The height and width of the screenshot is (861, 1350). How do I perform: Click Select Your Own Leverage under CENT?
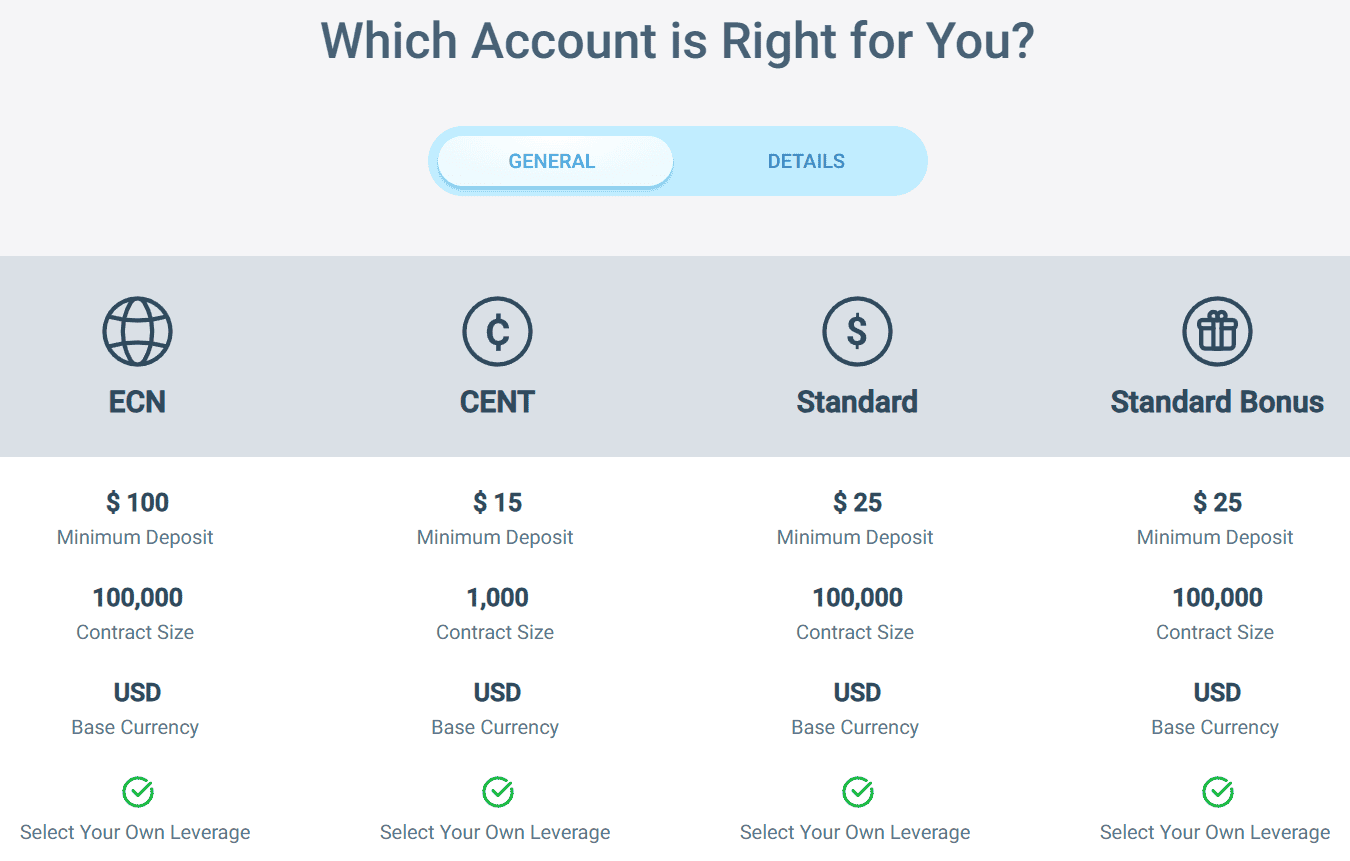point(495,831)
